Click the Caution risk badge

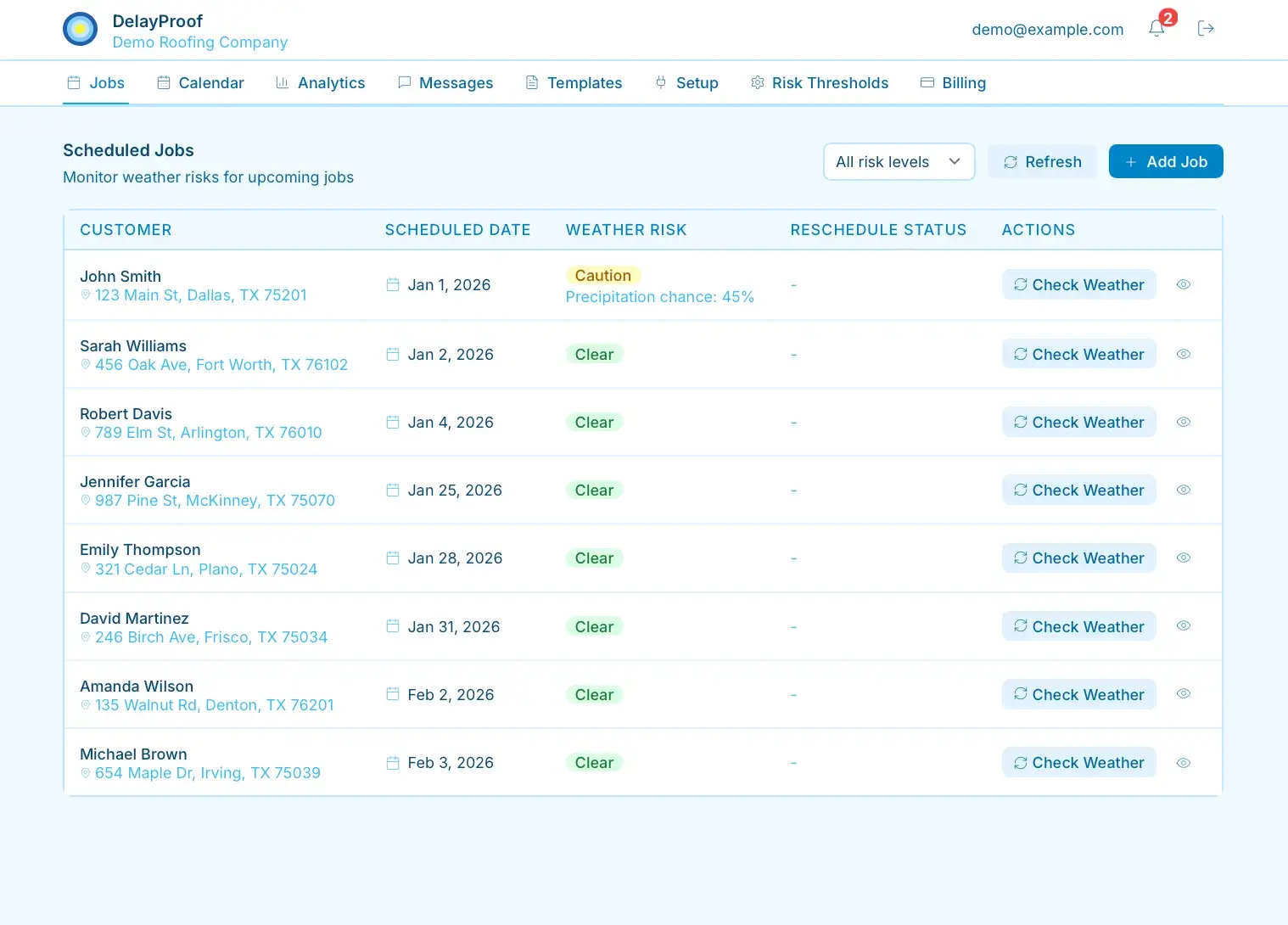pyautogui.click(x=603, y=276)
